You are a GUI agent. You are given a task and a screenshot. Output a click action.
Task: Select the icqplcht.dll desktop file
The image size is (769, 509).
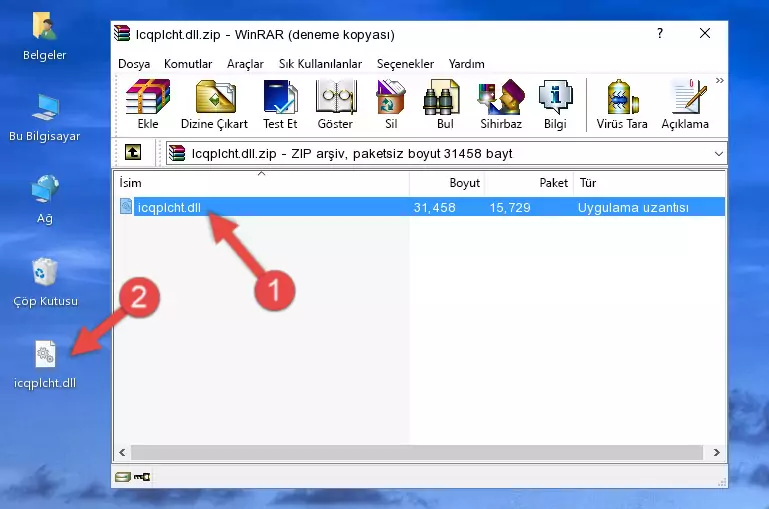point(45,365)
